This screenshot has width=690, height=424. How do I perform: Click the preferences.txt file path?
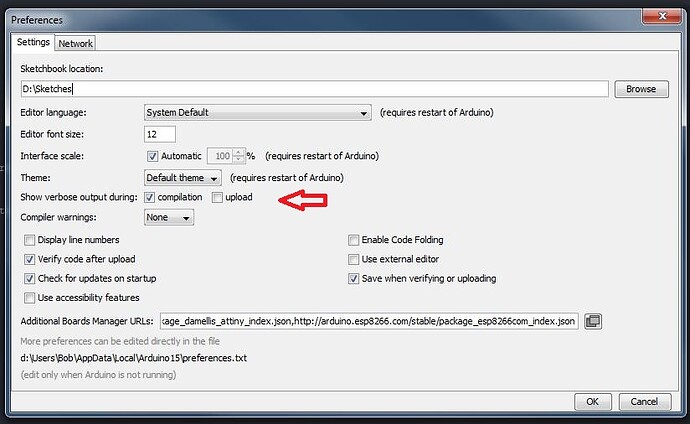pyautogui.click(x=133, y=358)
